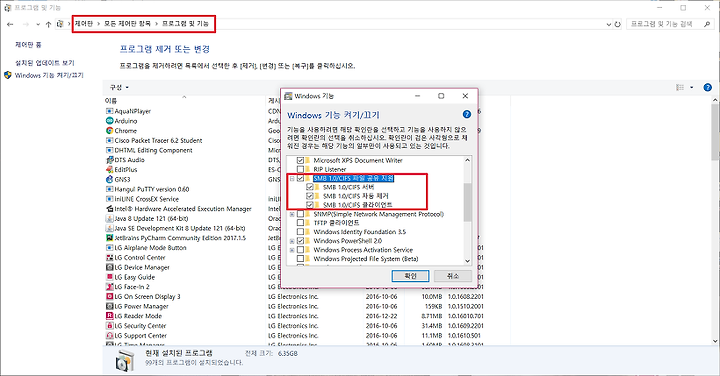
Task: Click the DHTML Editing Component icon
Action: [x=109, y=150]
